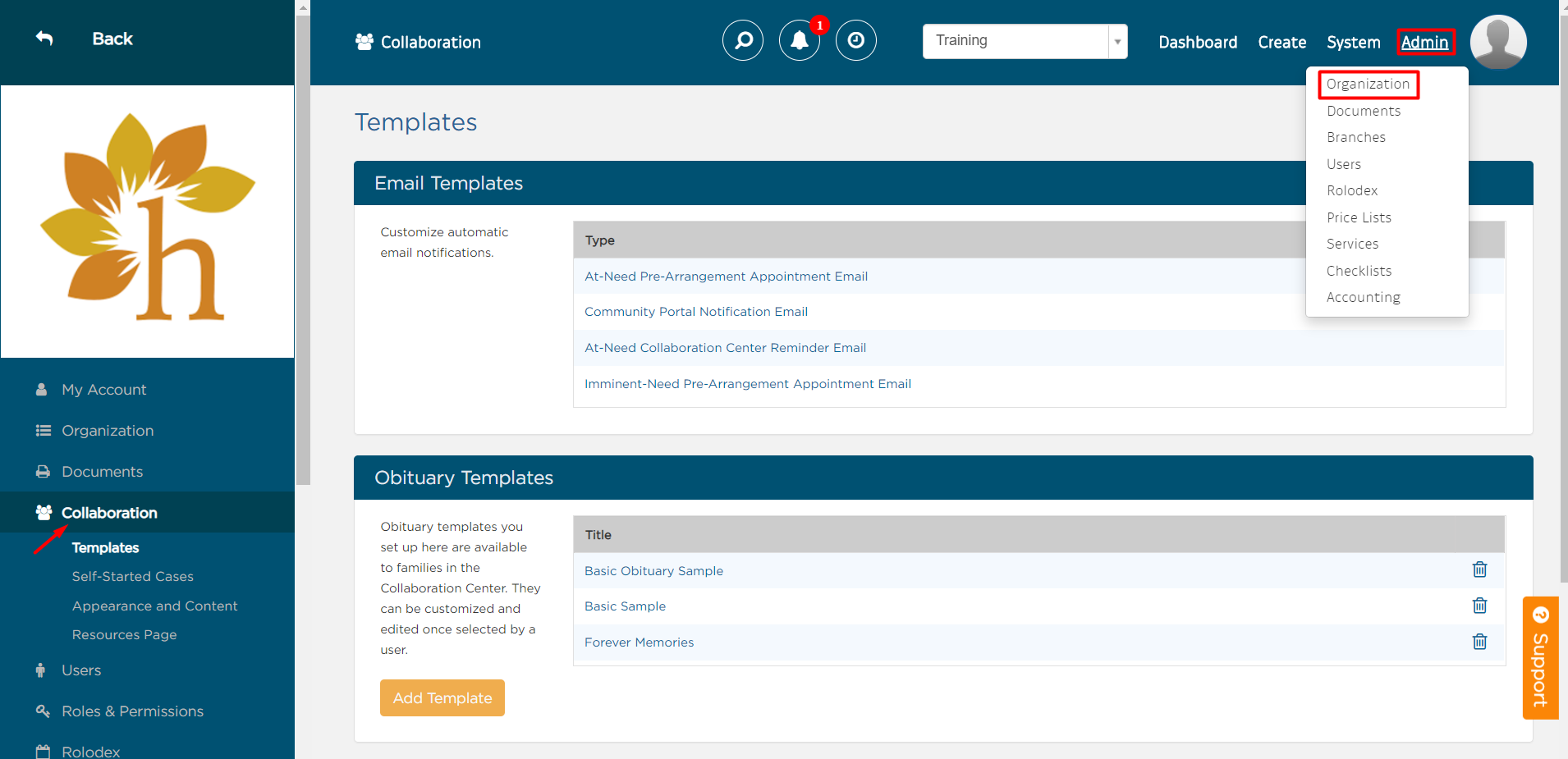Screen dimensions: 1568x759
Task: Open the clock history icon
Action: point(856,40)
